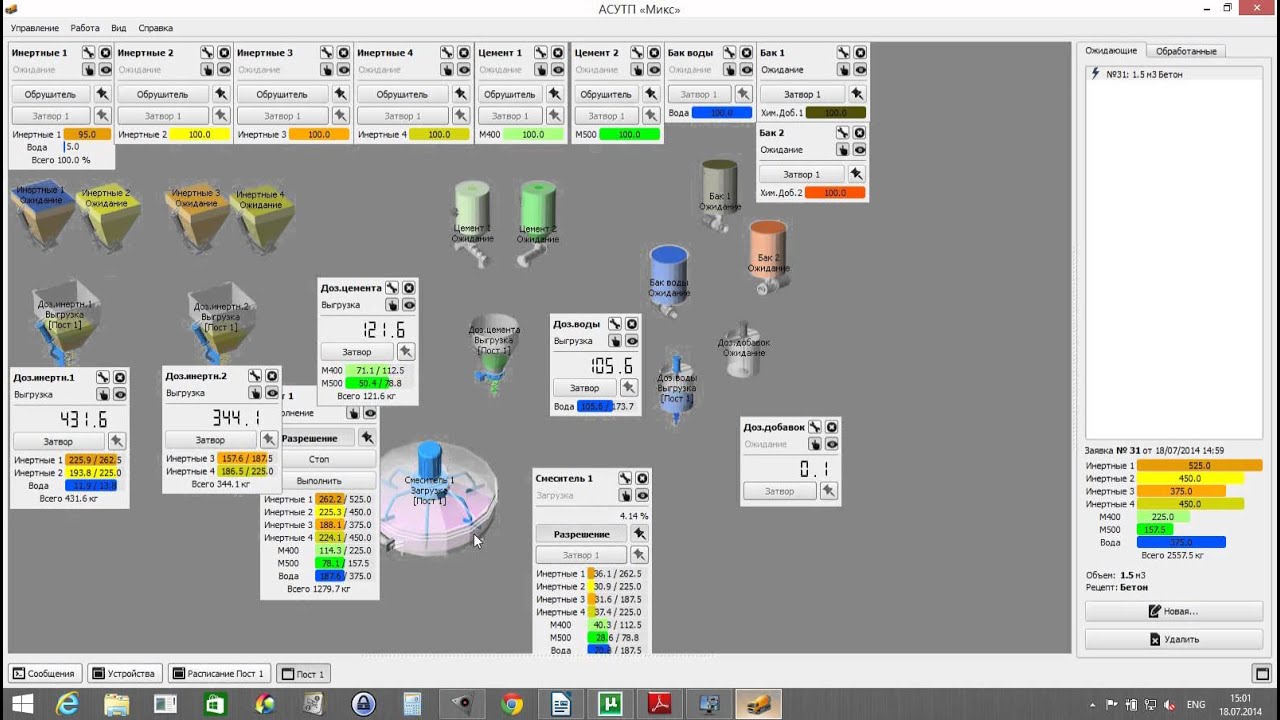Toggle eye visibility for Инертные 1 panel
This screenshot has height=720, width=1280.
pyautogui.click(x=105, y=69)
